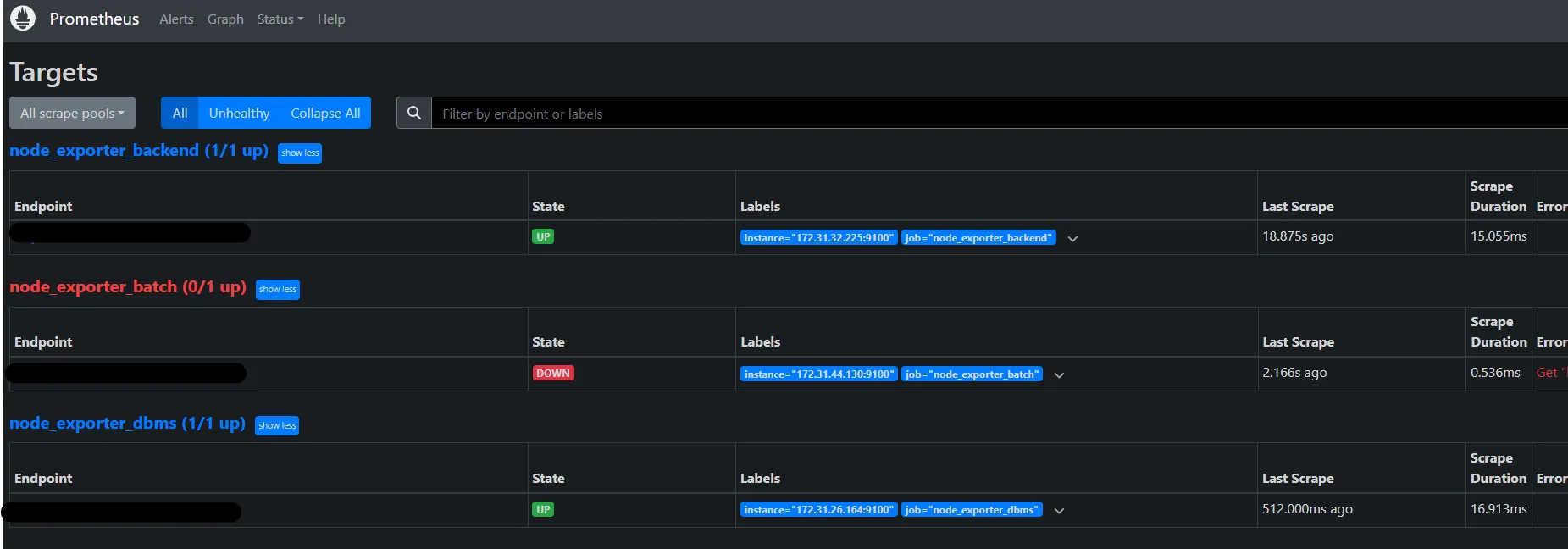Open the All scrape pools dropdown
The width and height of the screenshot is (1568, 549).
click(x=72, y=113)
